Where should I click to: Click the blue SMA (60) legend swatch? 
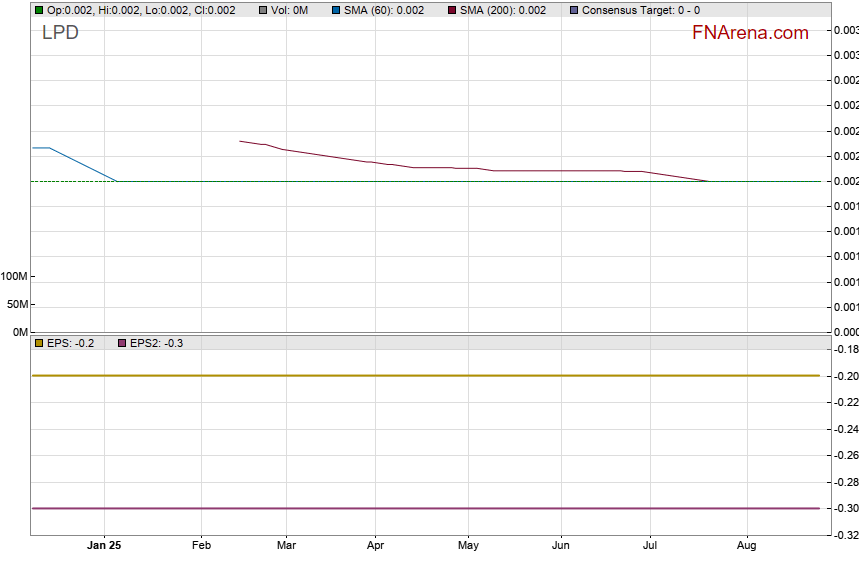[336, 10]
